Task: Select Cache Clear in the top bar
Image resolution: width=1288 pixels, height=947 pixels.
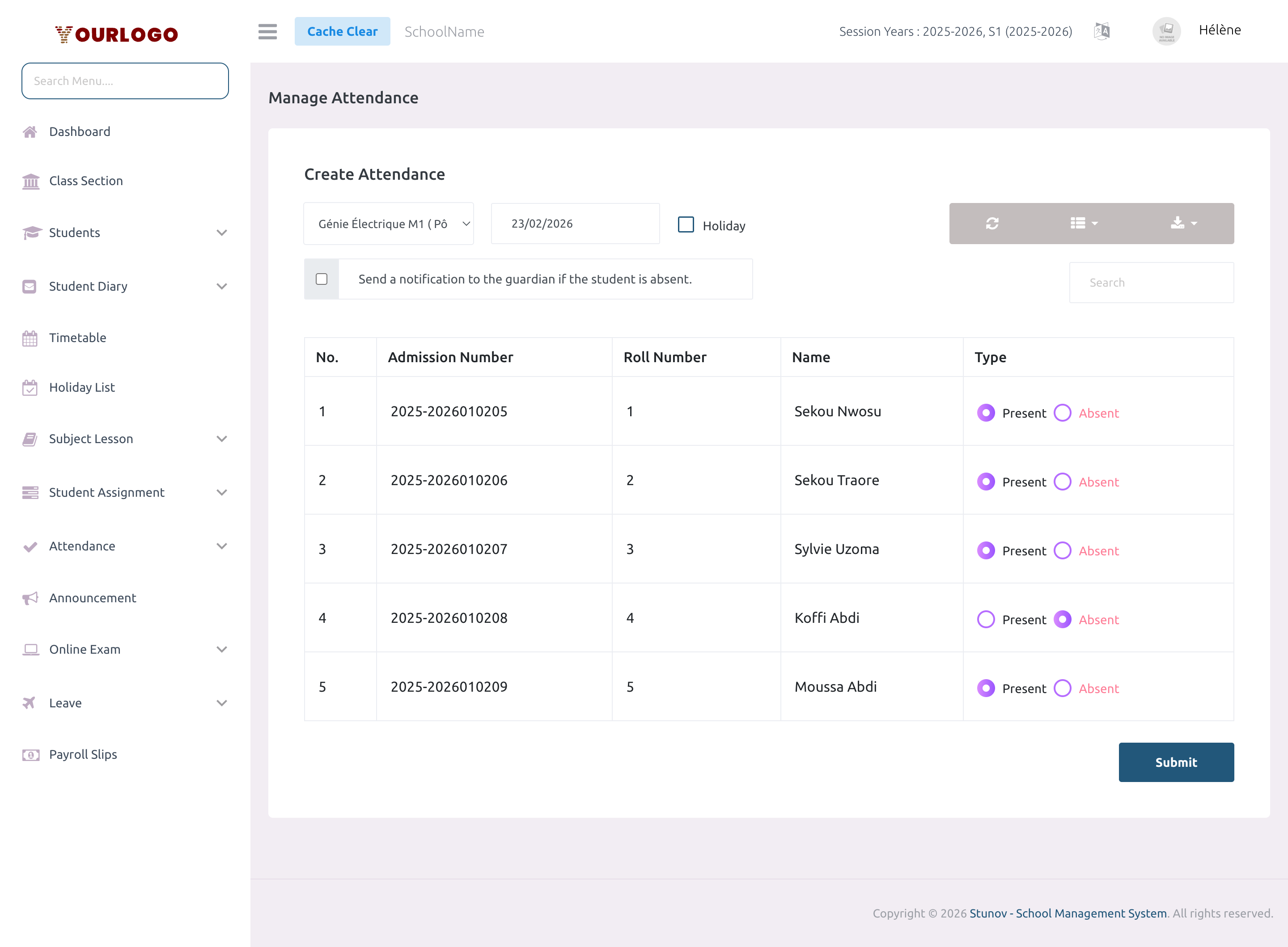Action: point(342,31)
